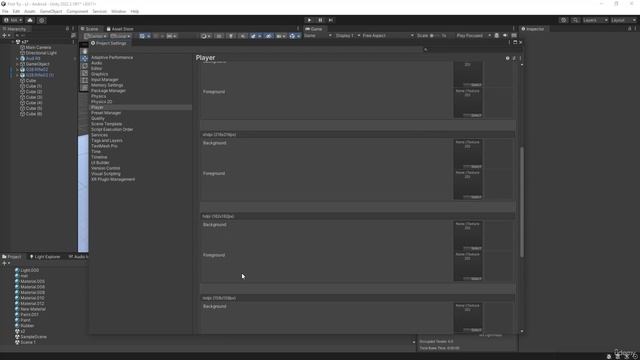This screenshot has width=640, height=360.
Task: Open the Assets menu
Action: tap(30, 11)
